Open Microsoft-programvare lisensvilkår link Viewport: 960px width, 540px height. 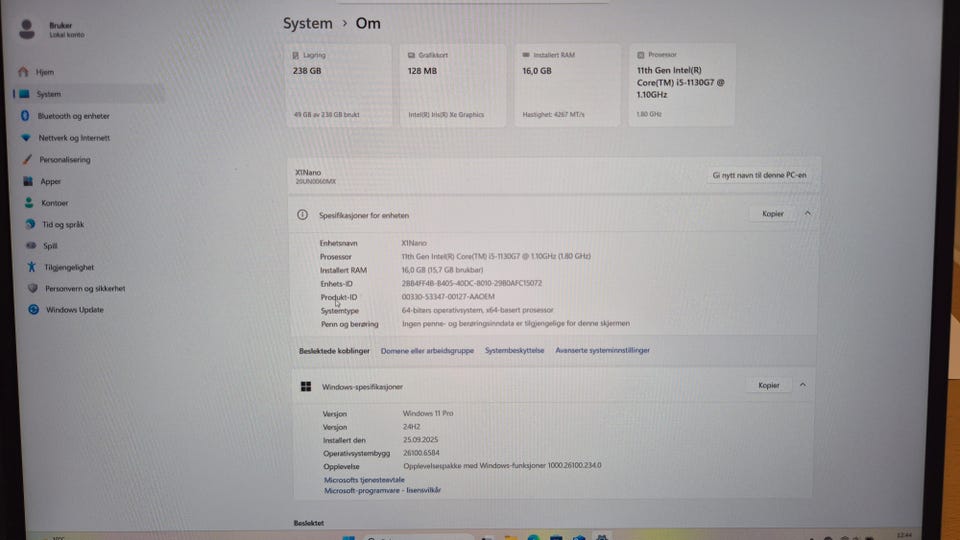(383, 490)
